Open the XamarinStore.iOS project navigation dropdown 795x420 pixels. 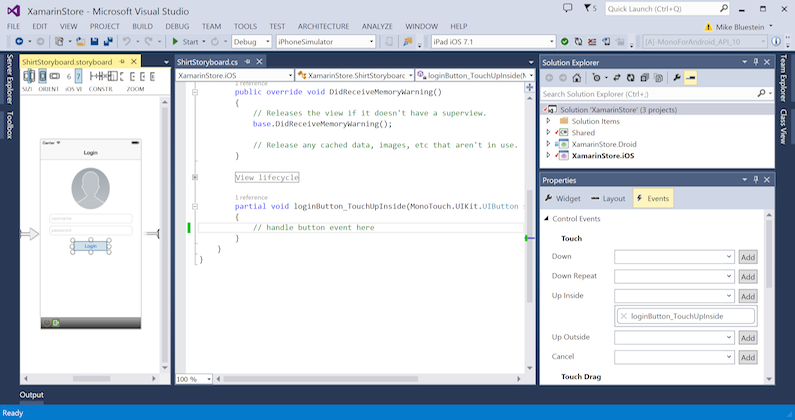click(x=235, y=75)
